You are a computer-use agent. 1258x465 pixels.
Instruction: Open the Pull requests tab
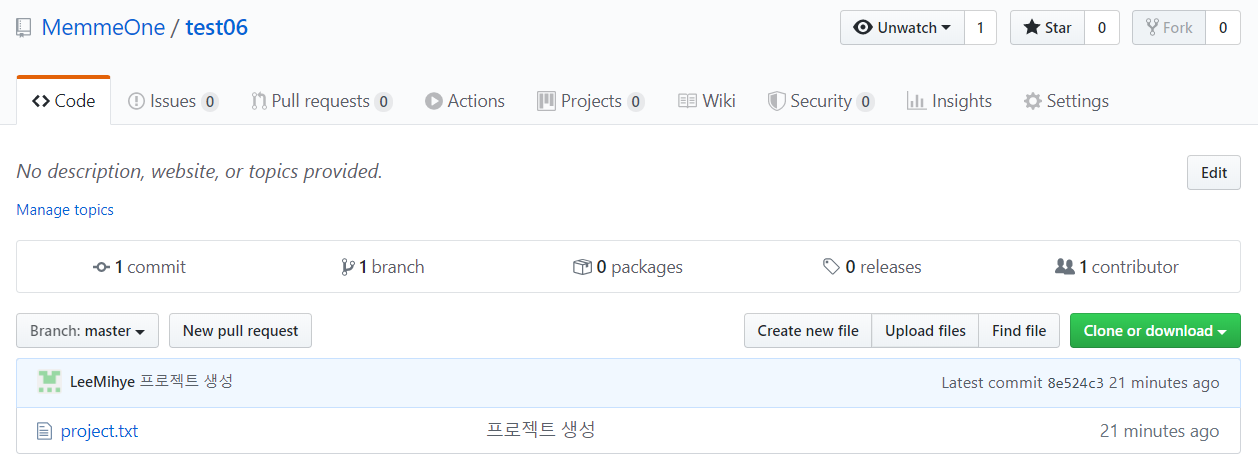click(321, 101)
